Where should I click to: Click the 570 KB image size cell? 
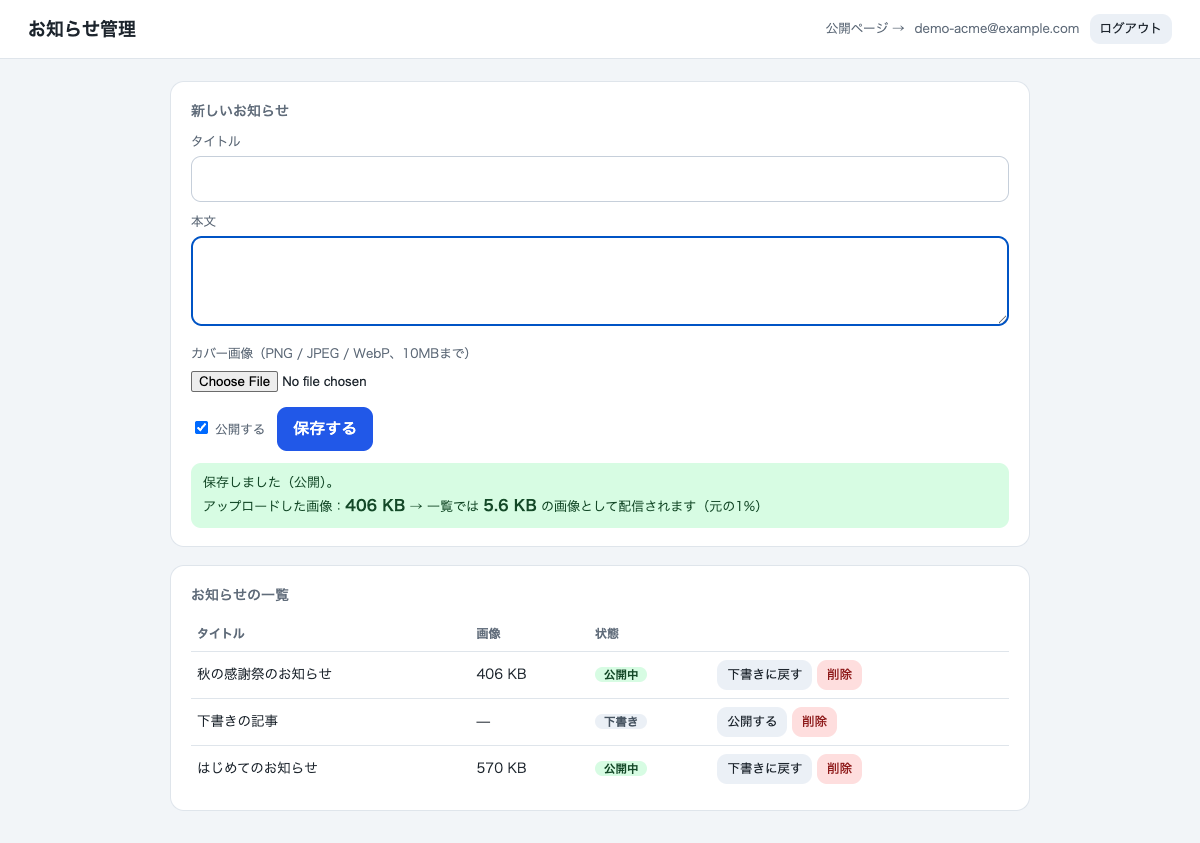(x=501, y=768)
